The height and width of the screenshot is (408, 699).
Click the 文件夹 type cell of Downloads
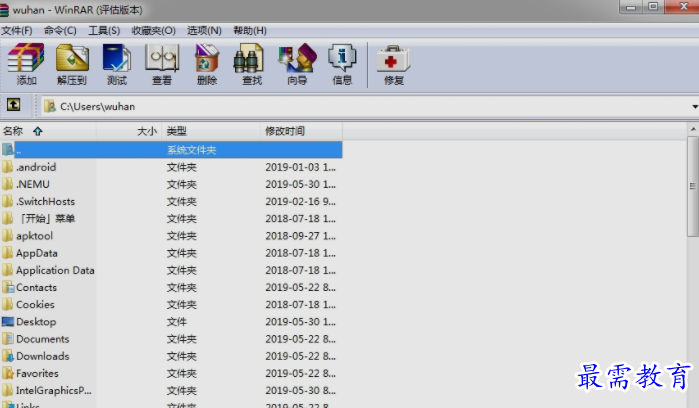[181, 356]
